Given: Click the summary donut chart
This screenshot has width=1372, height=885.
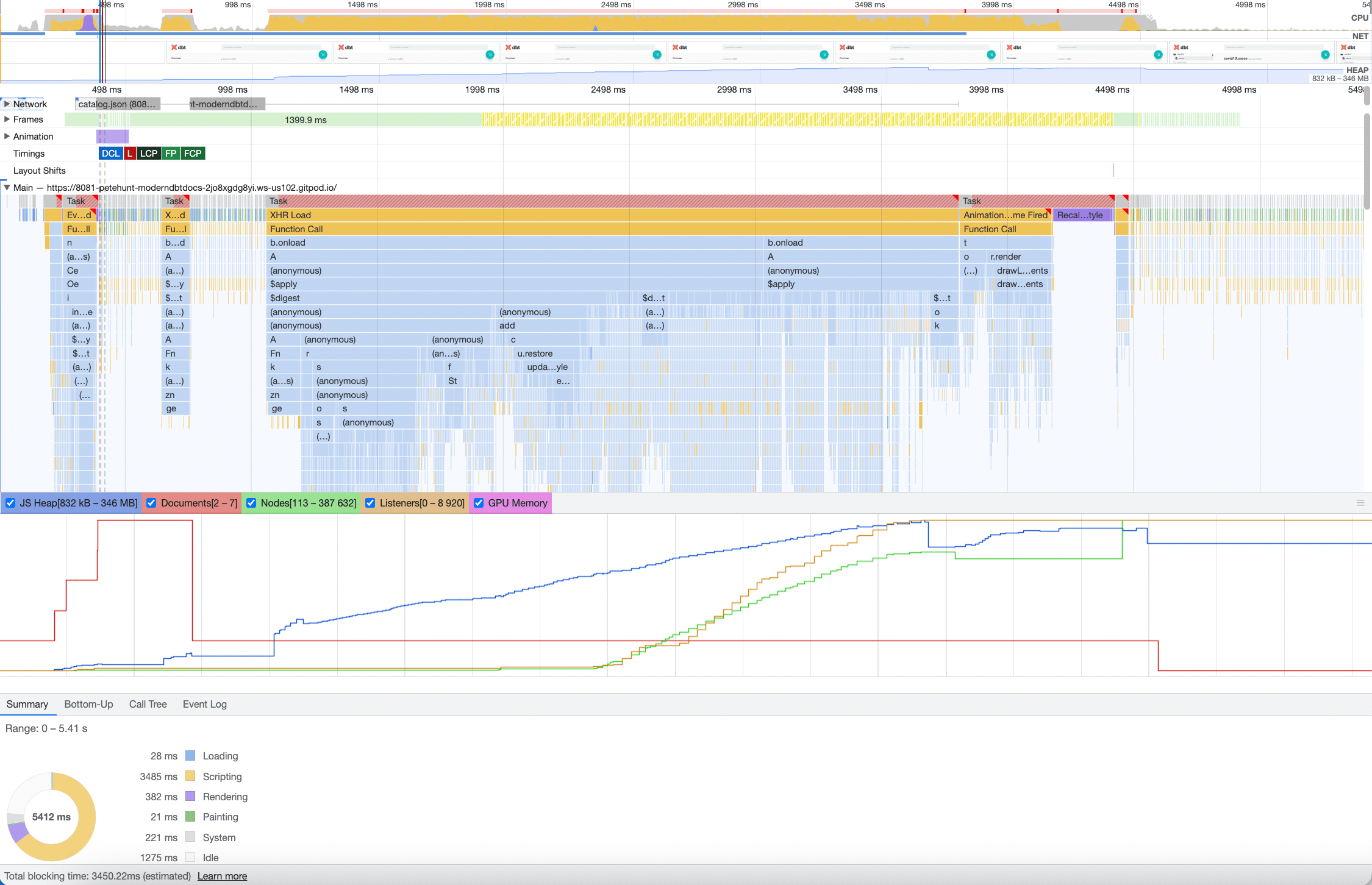Looking at the screenshot, I should point(51,817).
